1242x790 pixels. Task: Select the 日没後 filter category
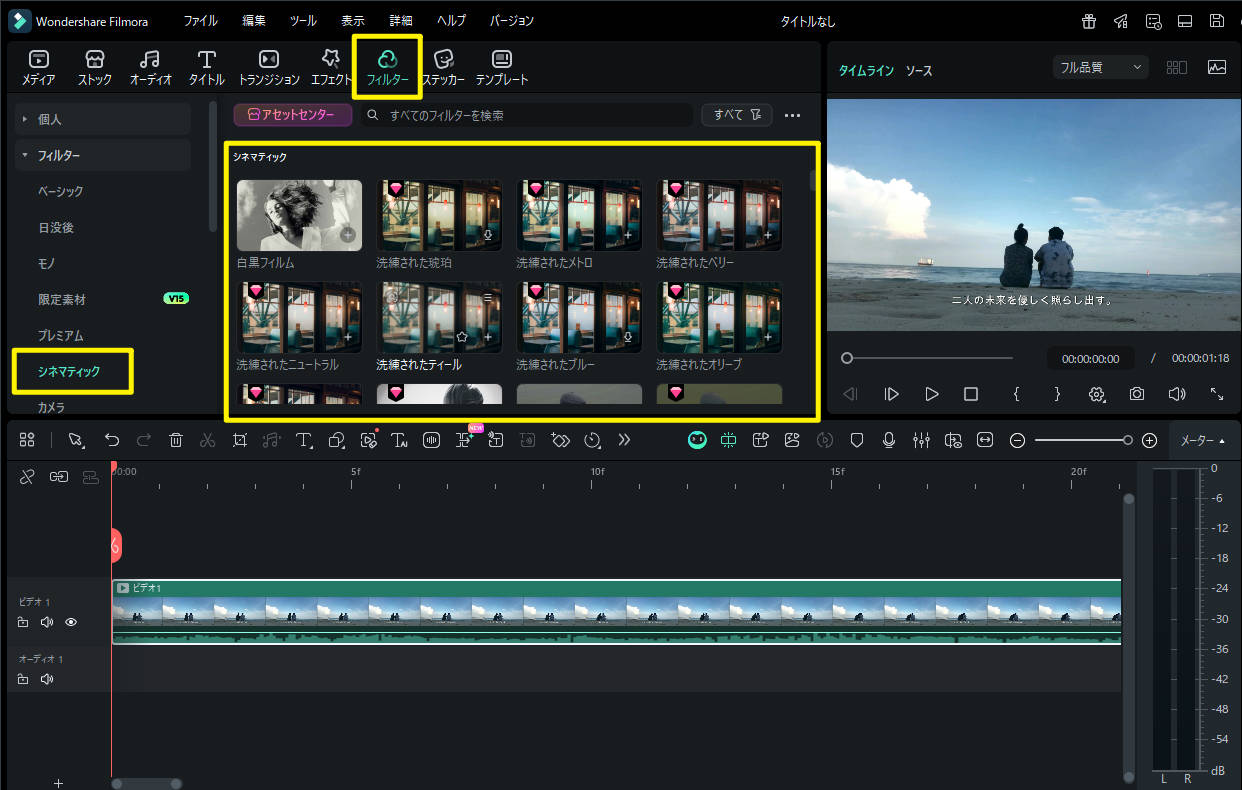[x=56, y=227]
